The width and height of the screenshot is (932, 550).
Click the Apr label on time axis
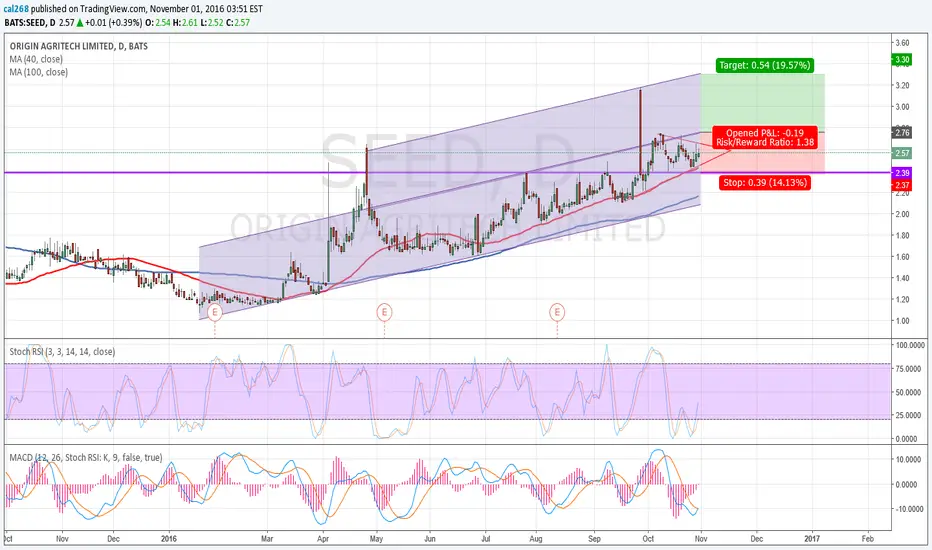[323, 539]
